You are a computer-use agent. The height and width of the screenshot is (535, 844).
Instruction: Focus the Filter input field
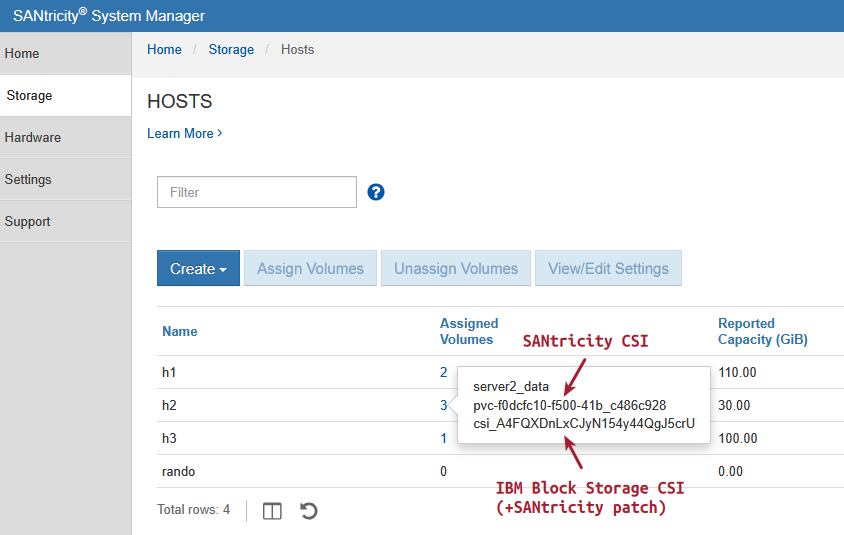[257, 192]
